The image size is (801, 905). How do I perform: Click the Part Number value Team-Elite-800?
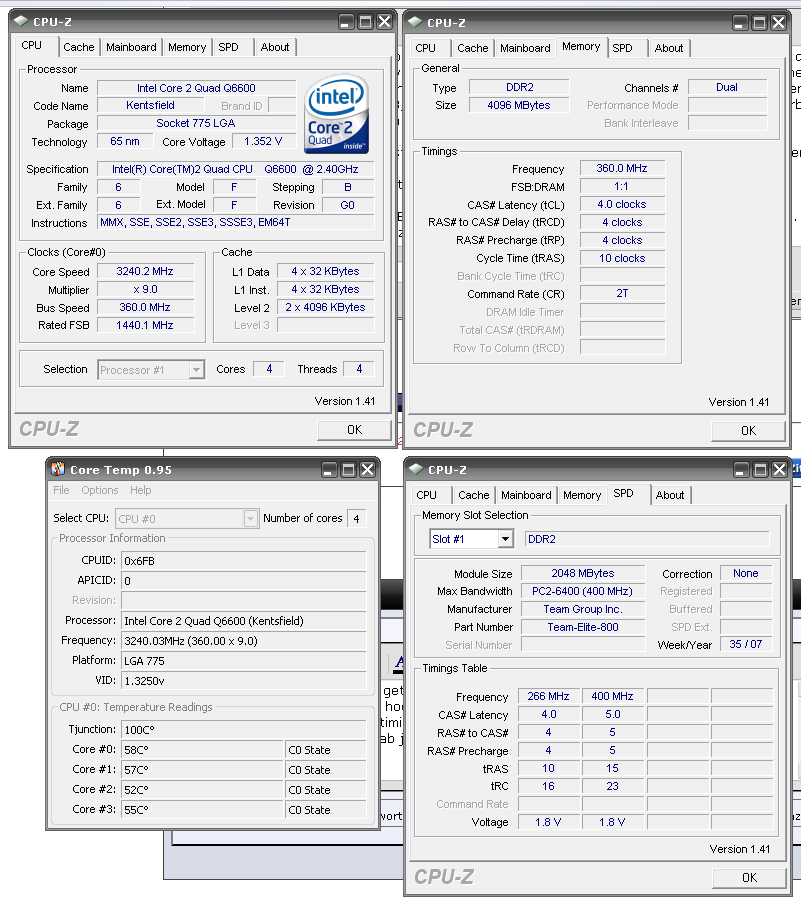[583, 627]
